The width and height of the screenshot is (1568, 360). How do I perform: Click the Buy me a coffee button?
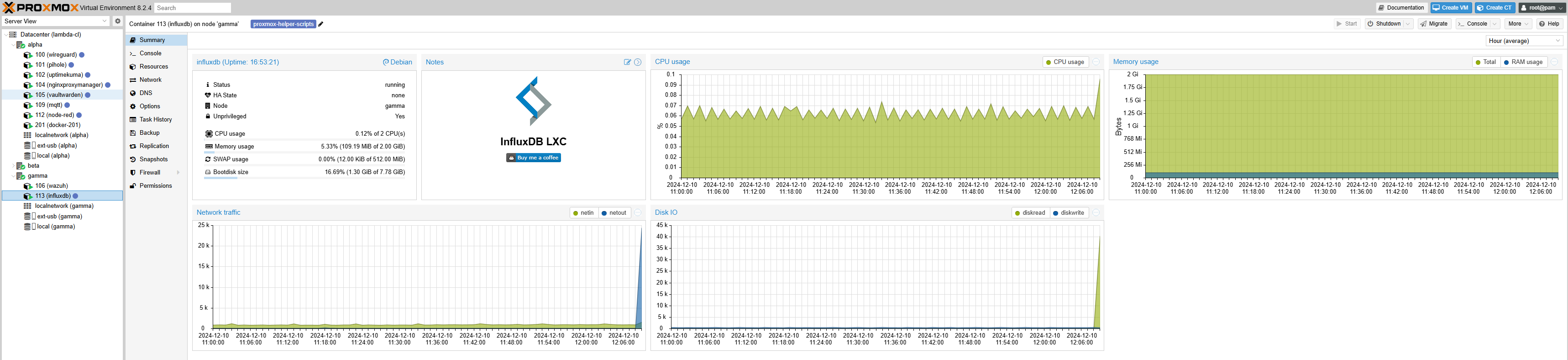pyautogui.click(x=533, y=158)
